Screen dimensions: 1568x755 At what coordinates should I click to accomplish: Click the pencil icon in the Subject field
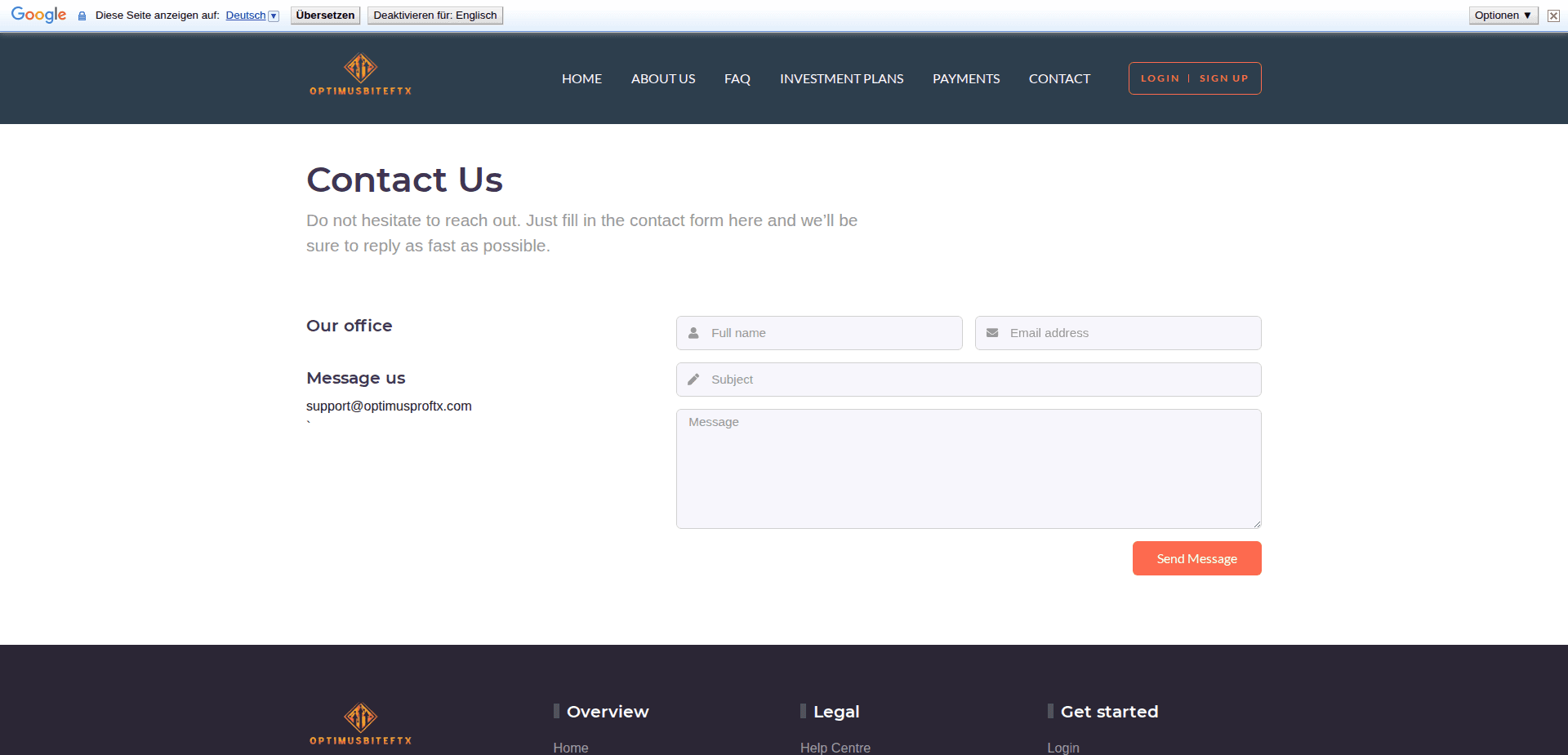click(x=693, y=379)
